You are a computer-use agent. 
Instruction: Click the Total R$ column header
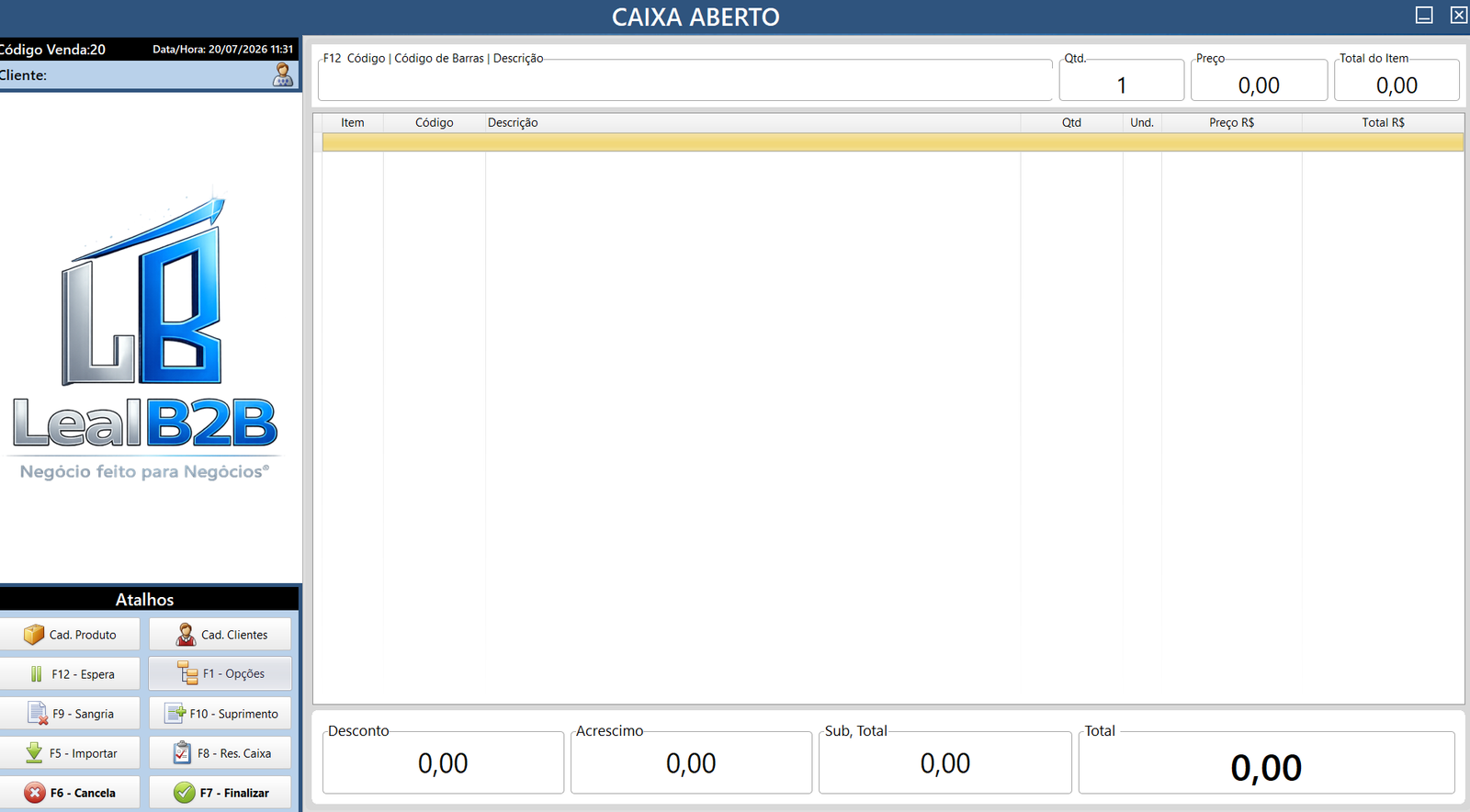tap(1383, 122)
